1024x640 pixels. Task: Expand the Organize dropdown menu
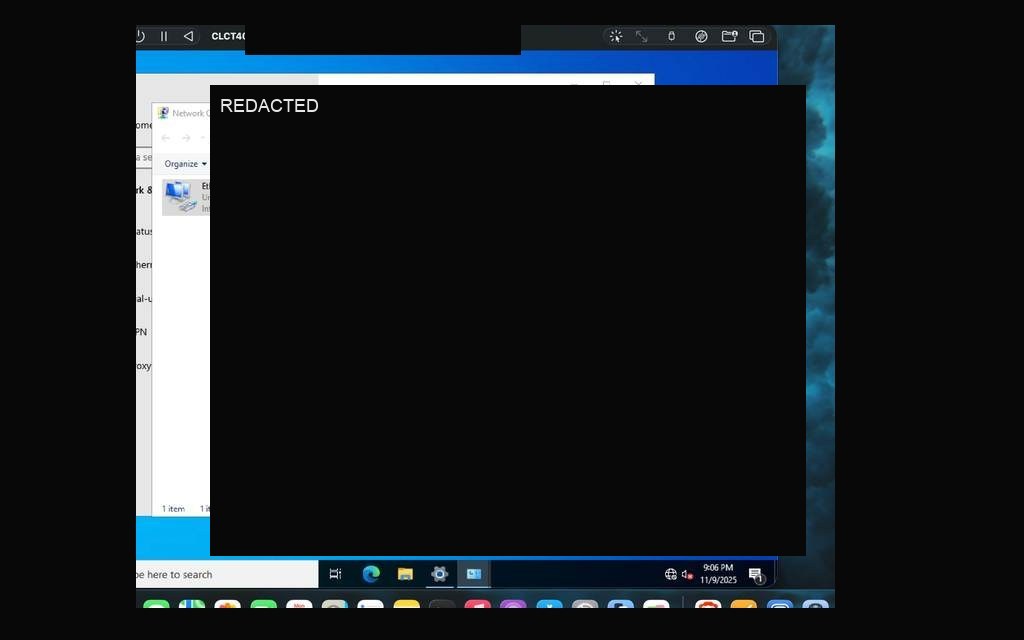pos(185,164)
